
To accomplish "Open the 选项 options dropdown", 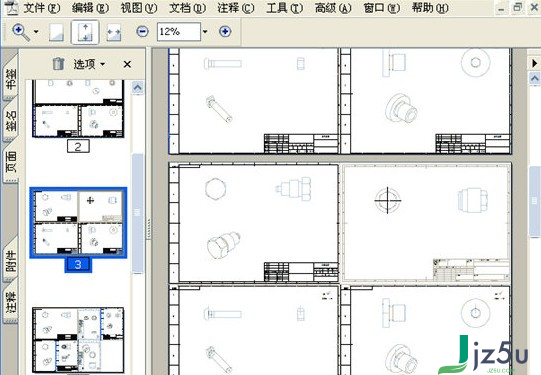I will (89, 64).
